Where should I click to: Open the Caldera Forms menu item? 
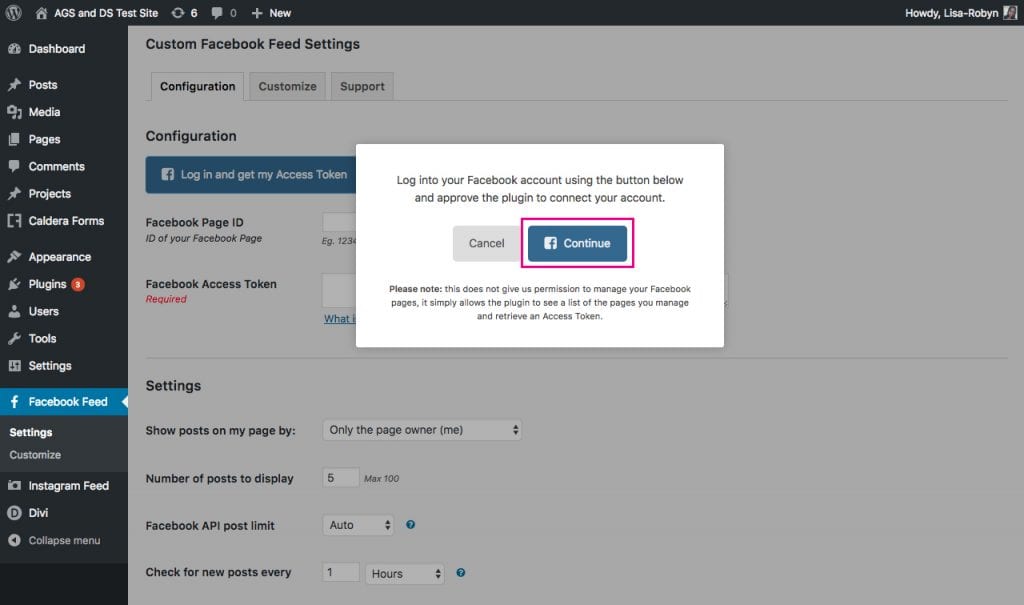coord(66,221)
